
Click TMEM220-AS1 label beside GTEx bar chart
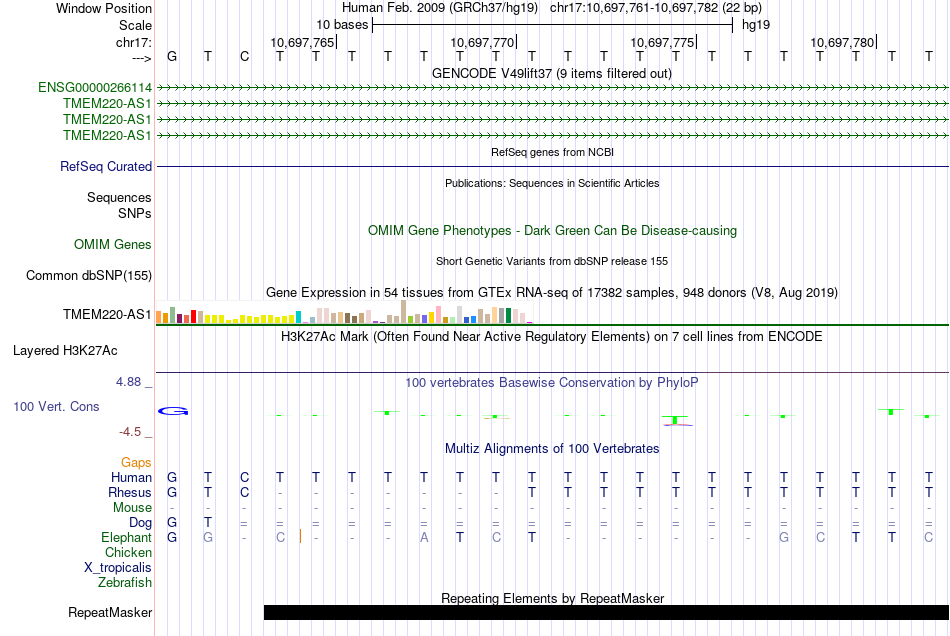107,314
